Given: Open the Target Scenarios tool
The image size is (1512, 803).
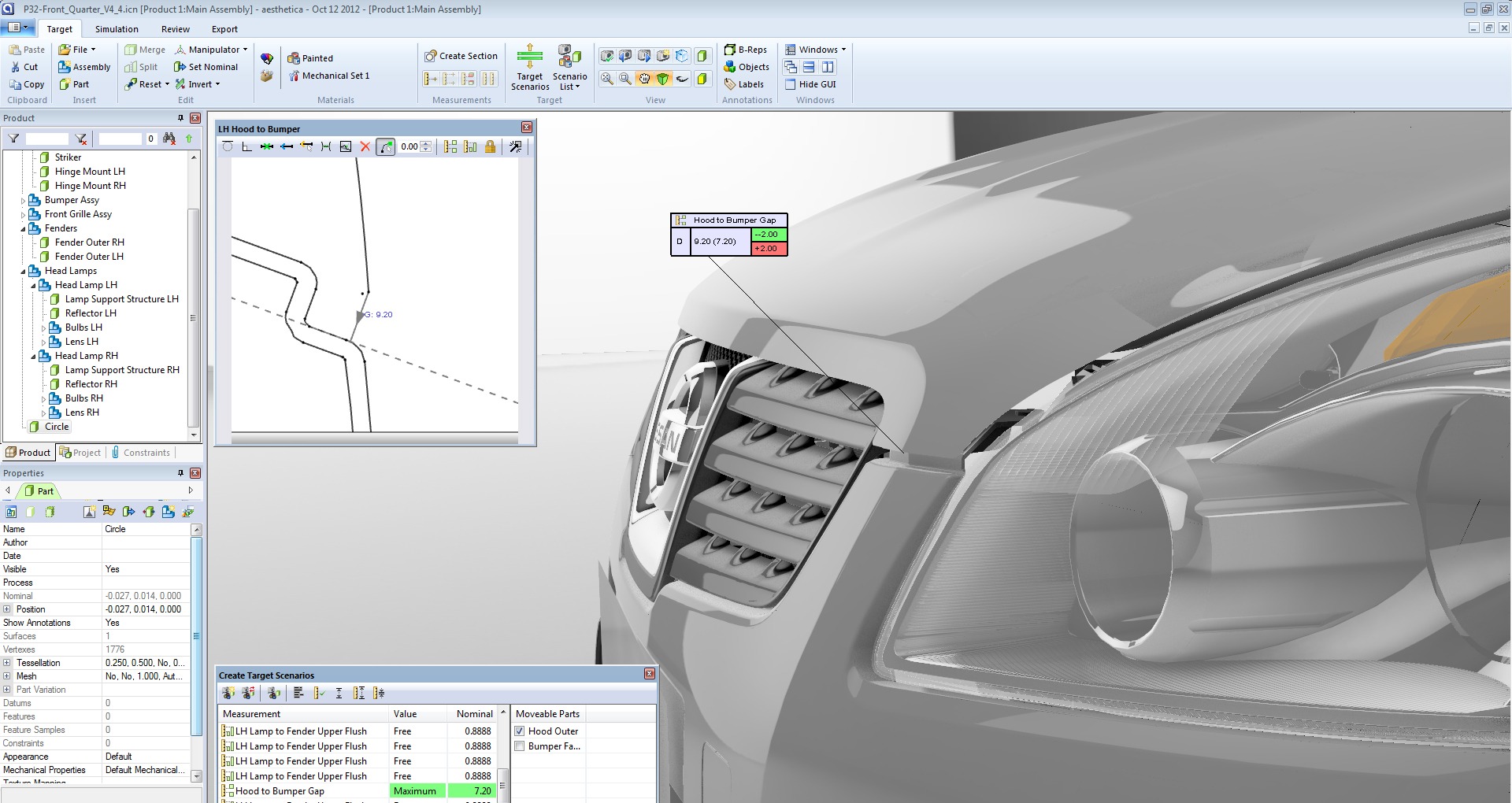Looking at the screenshot, I should point(529,68).
